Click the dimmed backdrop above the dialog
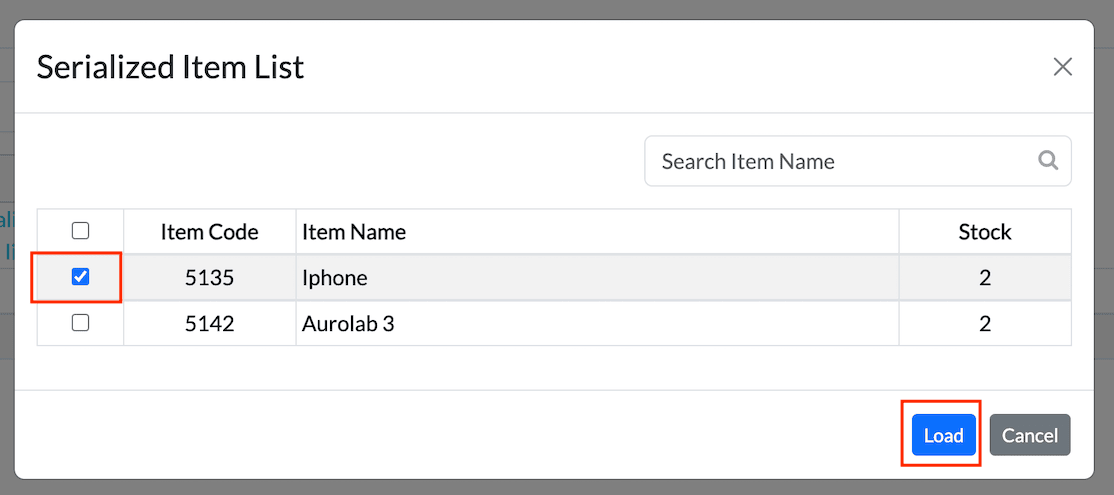The width and height of the screenshot is (1114, 495). tap(556, 8)
